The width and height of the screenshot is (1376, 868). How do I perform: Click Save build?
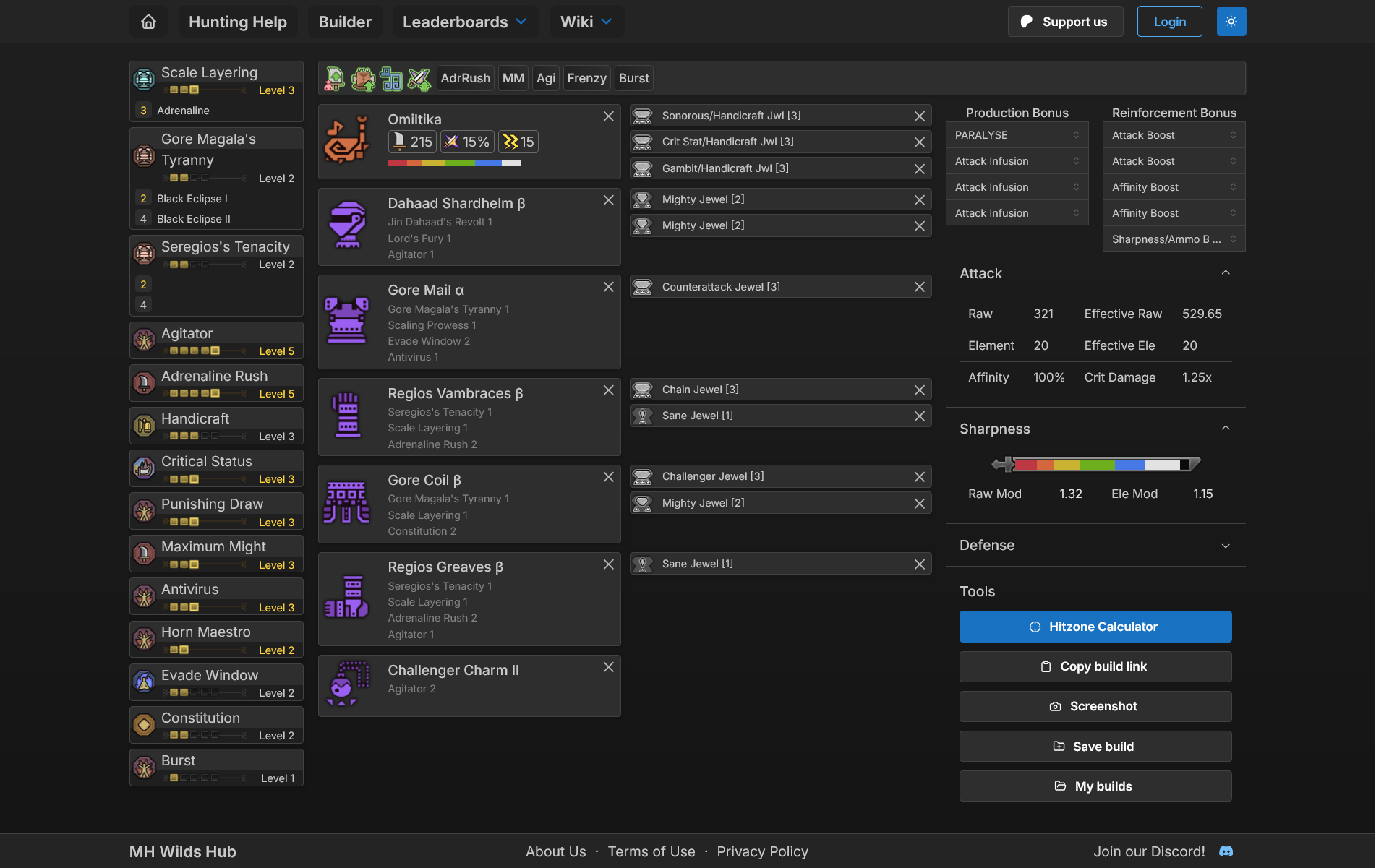pyautogui.click(x=1095, y=747)
